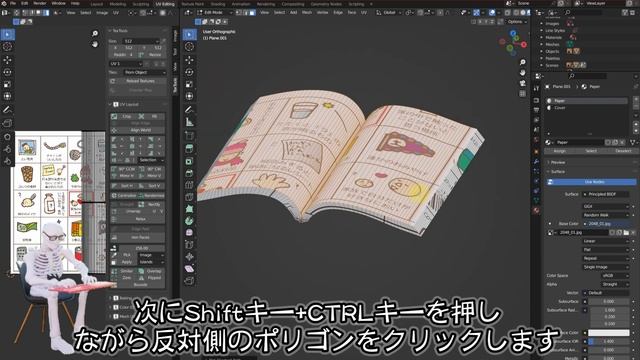
Task: Click the Assign material button
Action: click(x=560, y=151)
